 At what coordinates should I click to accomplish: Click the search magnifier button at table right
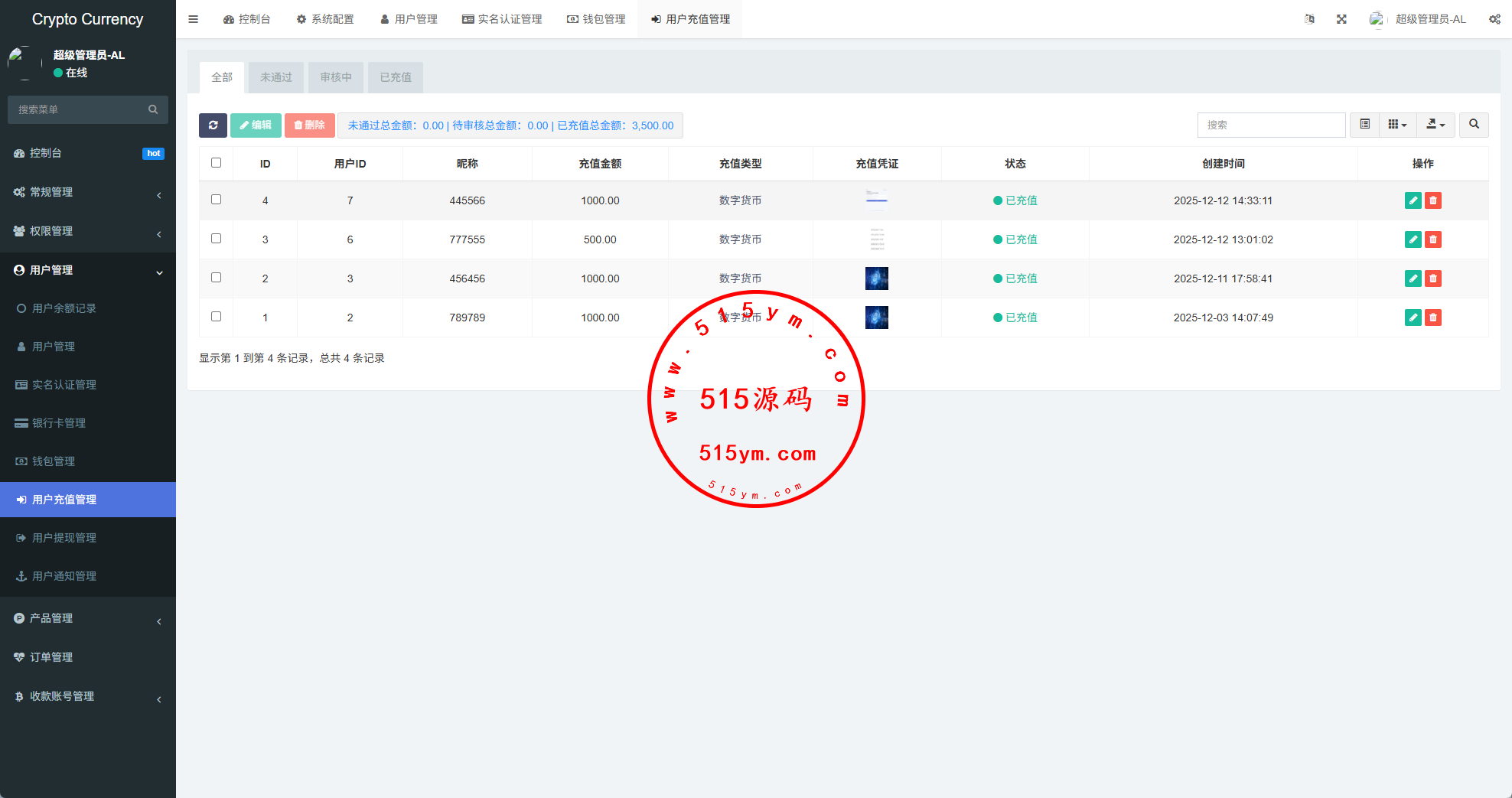coord(1474,125)
